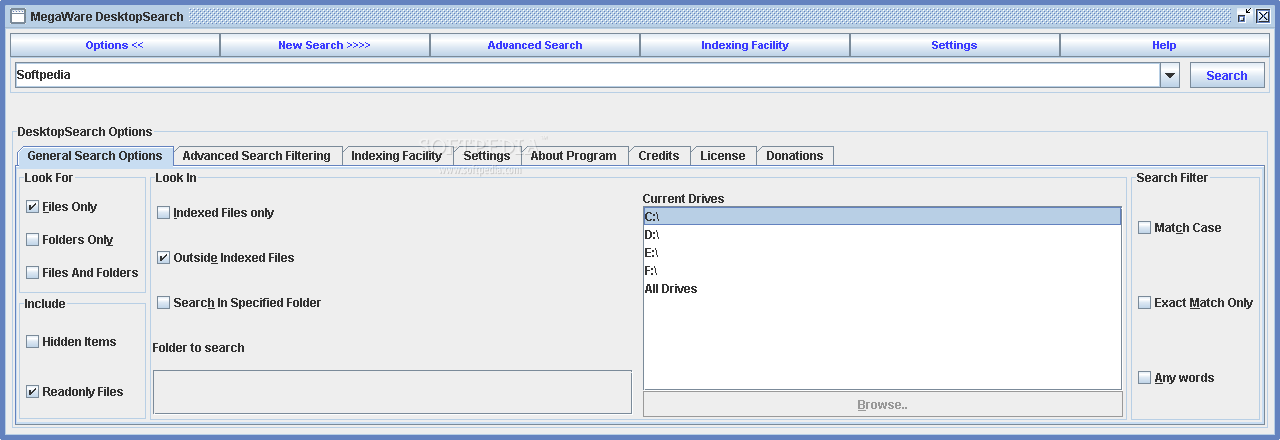The height and width of the screenshot is (440, 1280).
Task: Select All Drives in Current Drives list
Action: [x=882, y=289]
